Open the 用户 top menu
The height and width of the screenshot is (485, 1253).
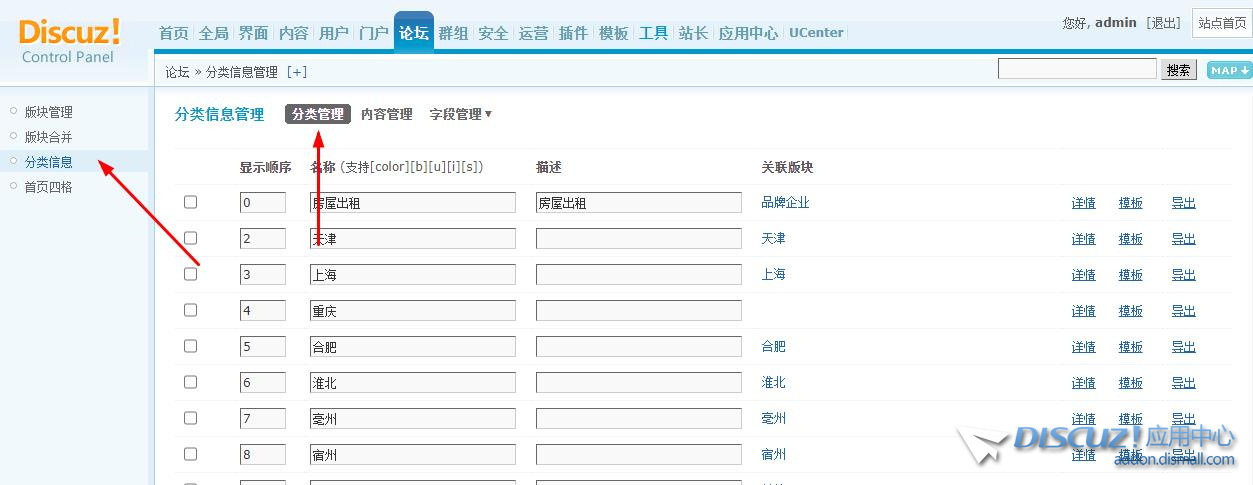334,33
